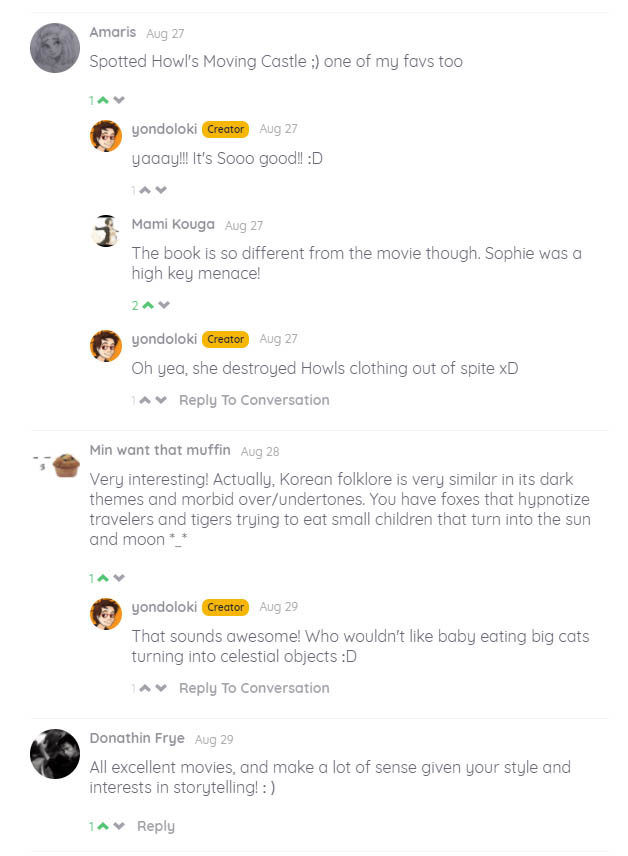The image size is (628, 856).
Task: Upvote Donathin Frye's excellent movies comment
Action: 103,826
